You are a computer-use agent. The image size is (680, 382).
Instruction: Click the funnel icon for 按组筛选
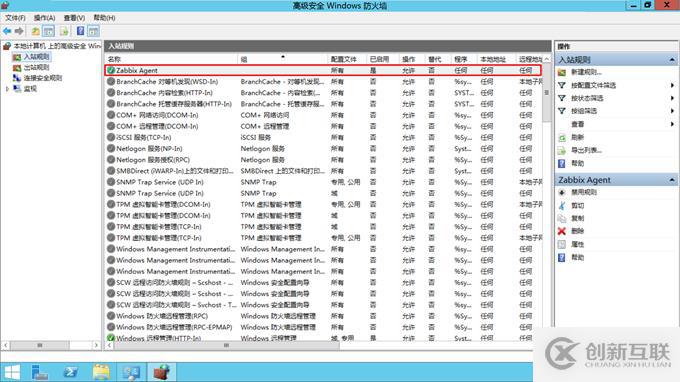[562, 111]
